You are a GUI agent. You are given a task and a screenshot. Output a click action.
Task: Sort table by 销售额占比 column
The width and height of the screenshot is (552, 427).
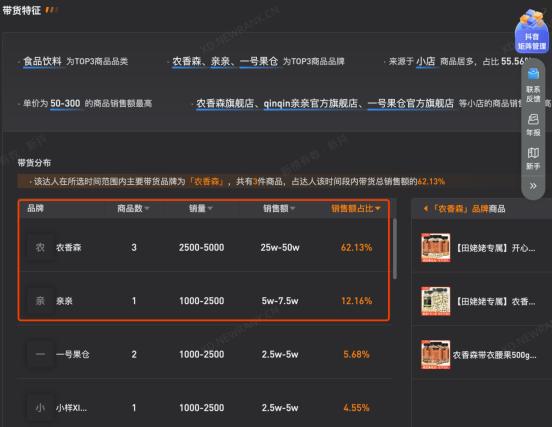pos(356,208)
